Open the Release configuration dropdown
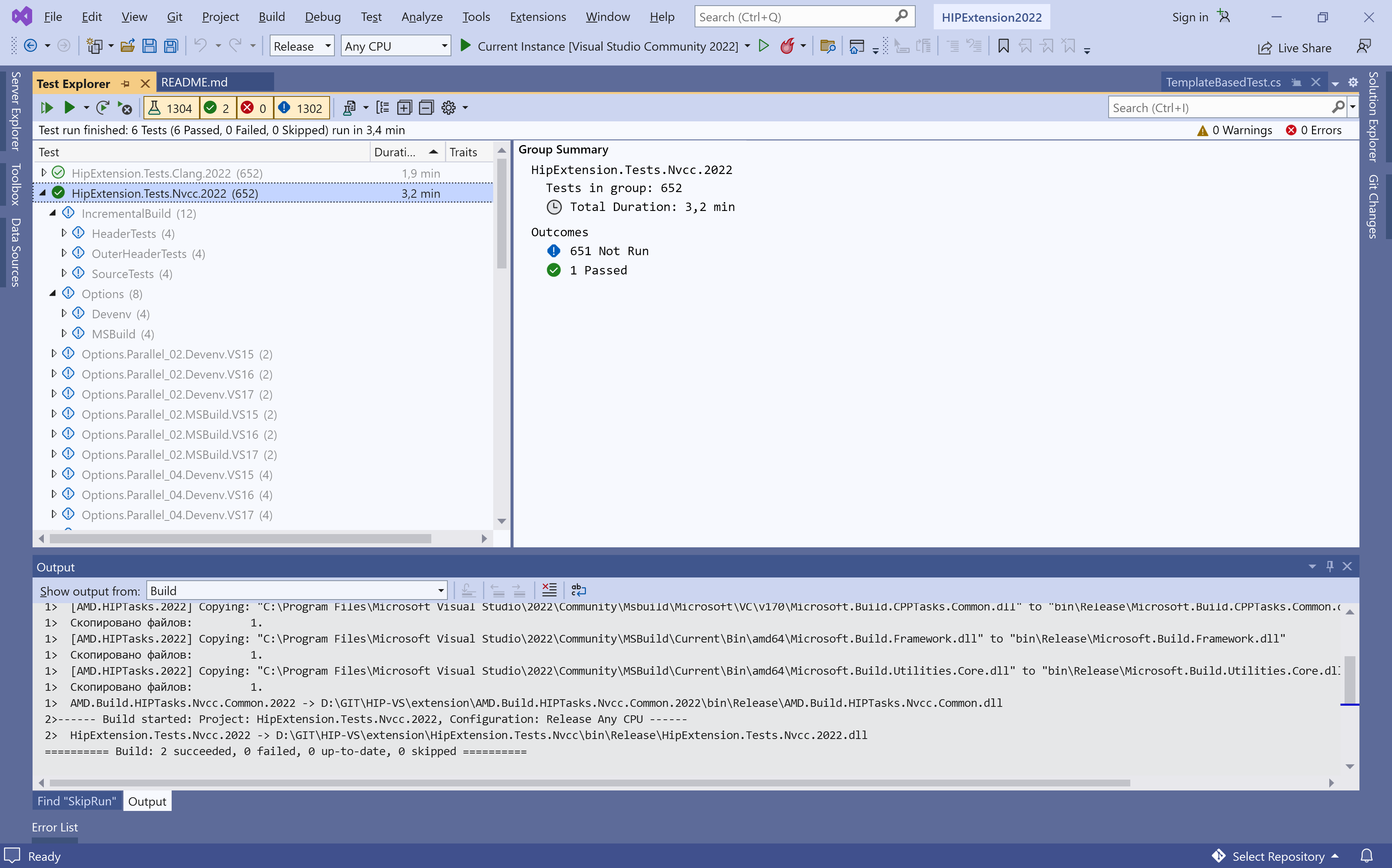The height and width of the screenshot is (868, 1392). pos(301,46)
